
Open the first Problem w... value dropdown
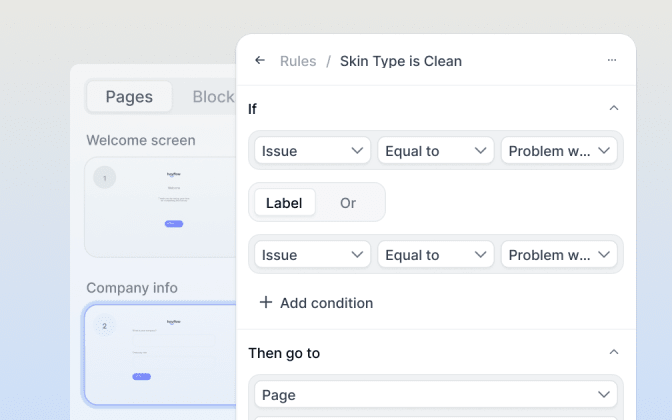[559, 150]
